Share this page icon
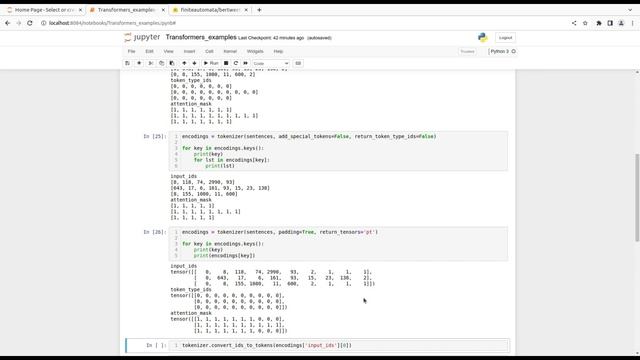The image size is (640, 360). tap(574, 23)
